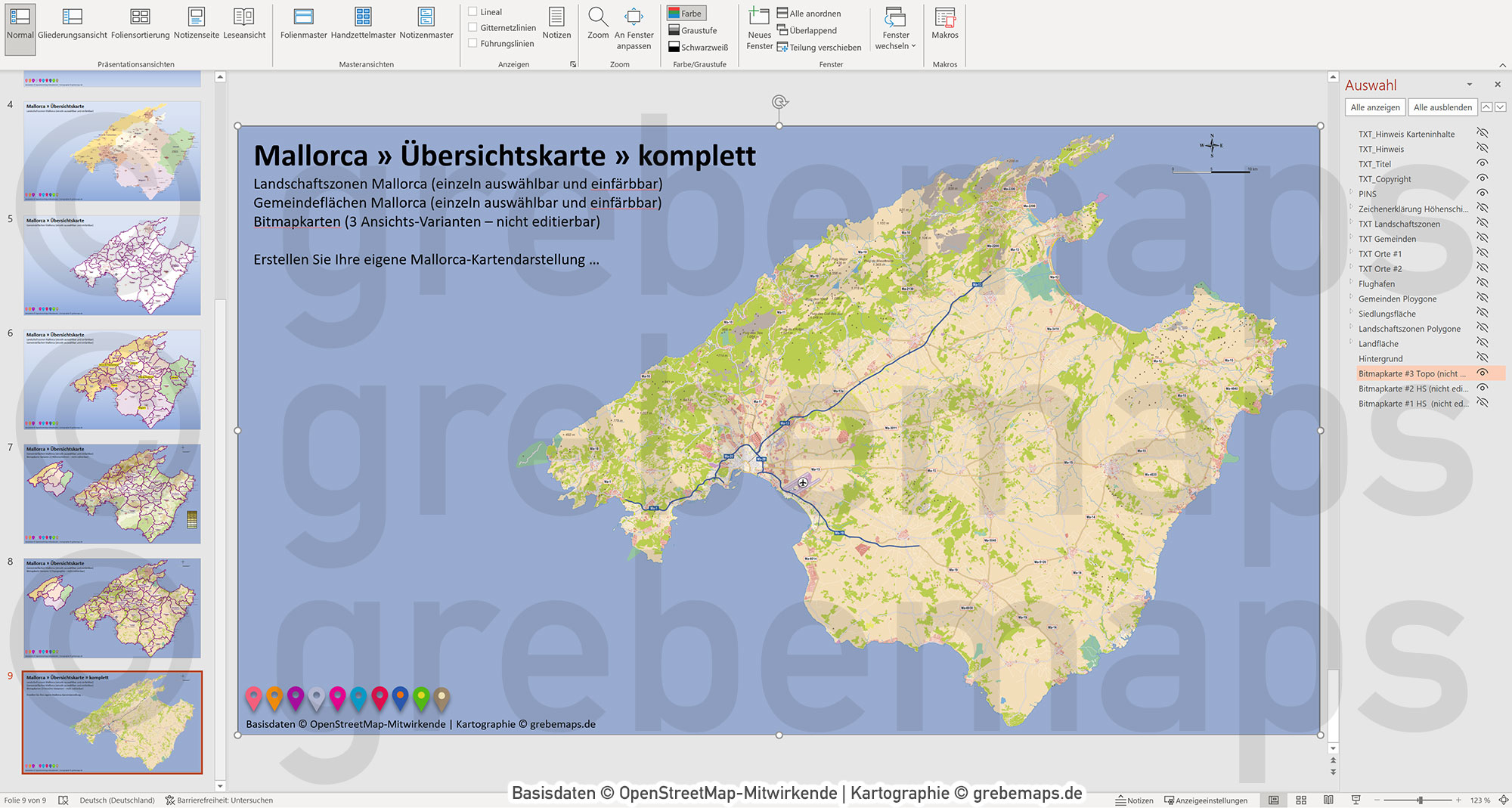Switch display mode to Graustufe
The width and height of the screenshot is (1512, 808).
(696, 30)
